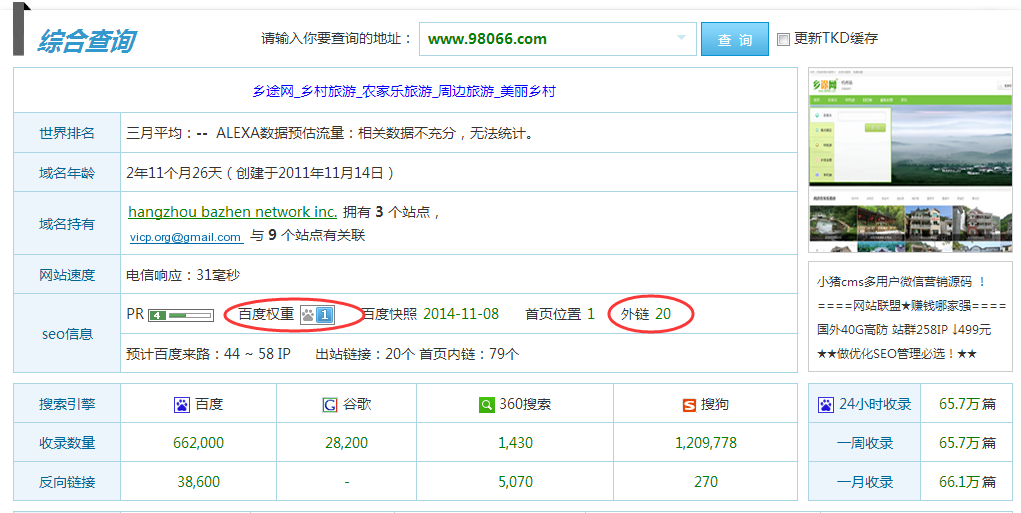Click the 查询 search button

(734, 39)
